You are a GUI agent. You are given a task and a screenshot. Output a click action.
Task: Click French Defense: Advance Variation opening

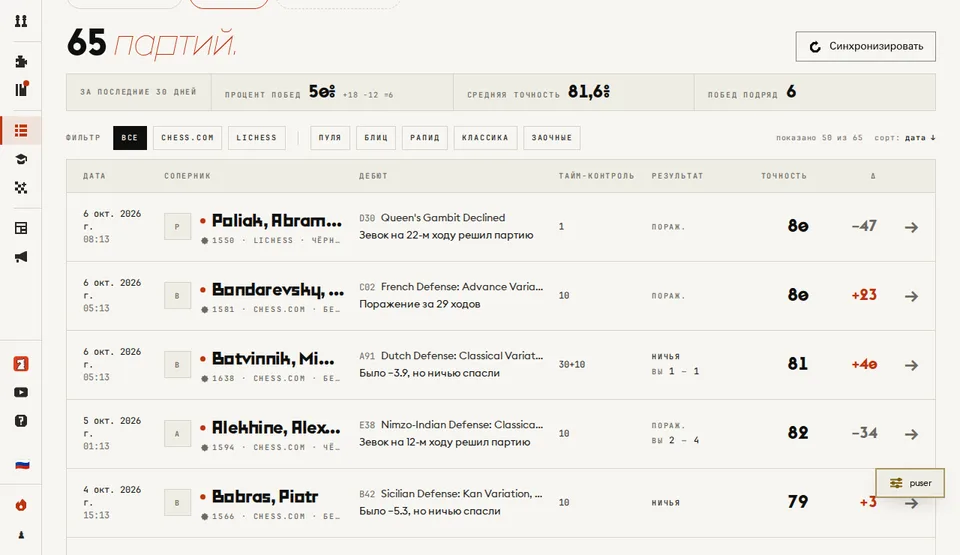(x=462, y=287)
